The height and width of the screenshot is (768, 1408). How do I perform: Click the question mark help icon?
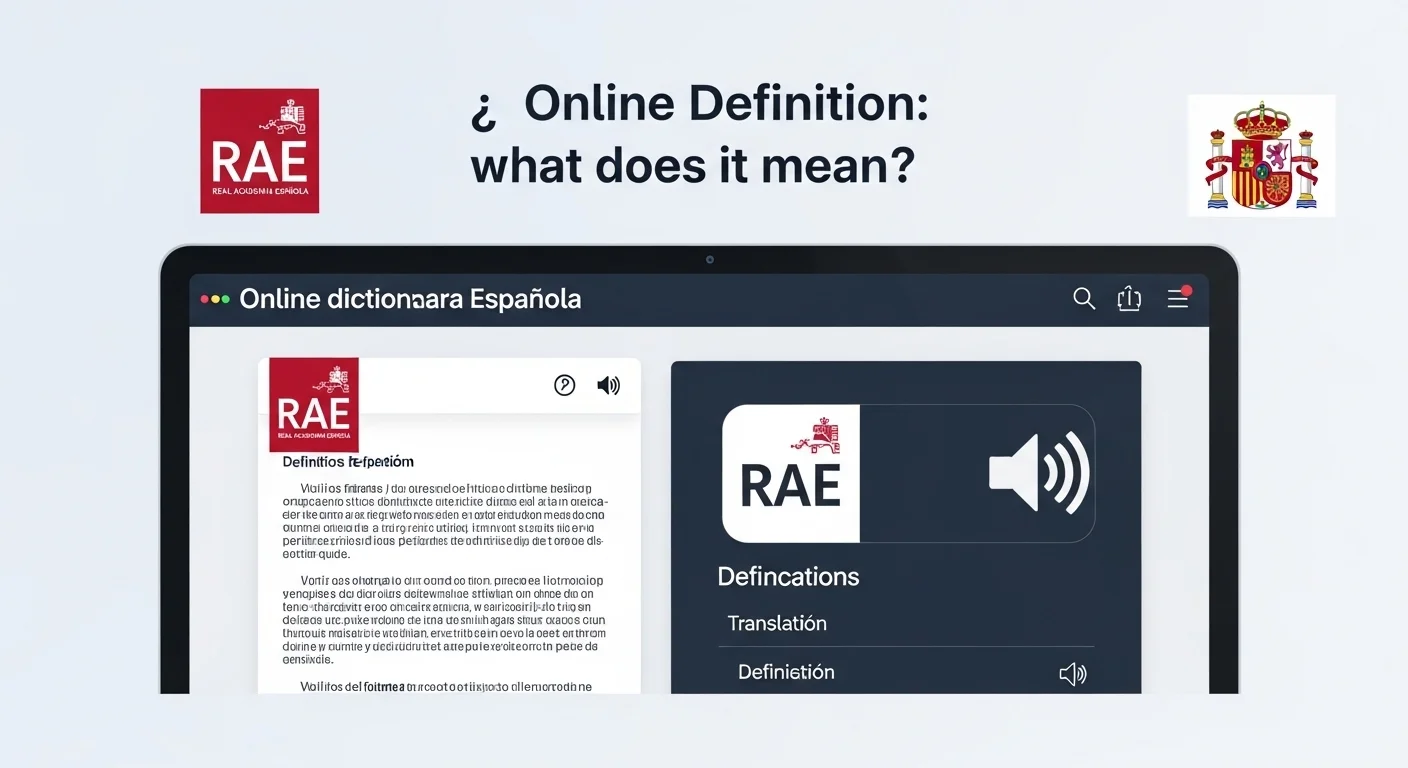[x=565, y=384]
